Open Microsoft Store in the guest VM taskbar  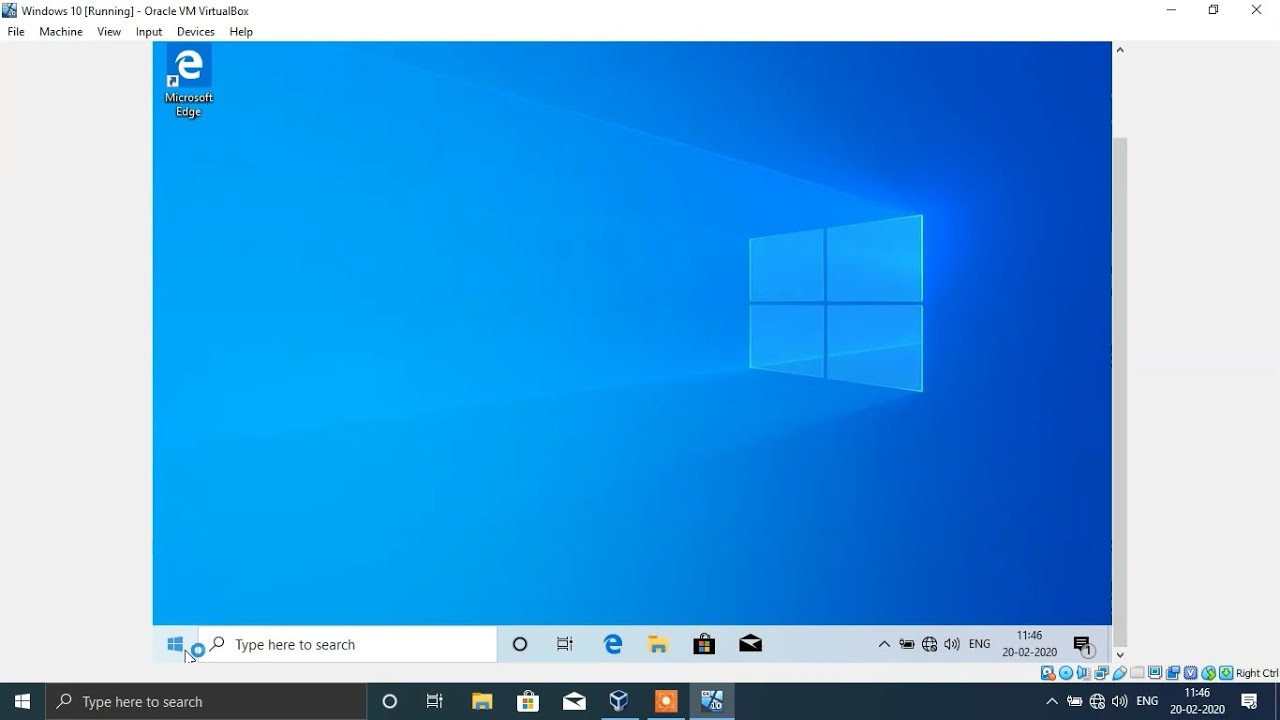pyautogui.click(x=704, y=645)
